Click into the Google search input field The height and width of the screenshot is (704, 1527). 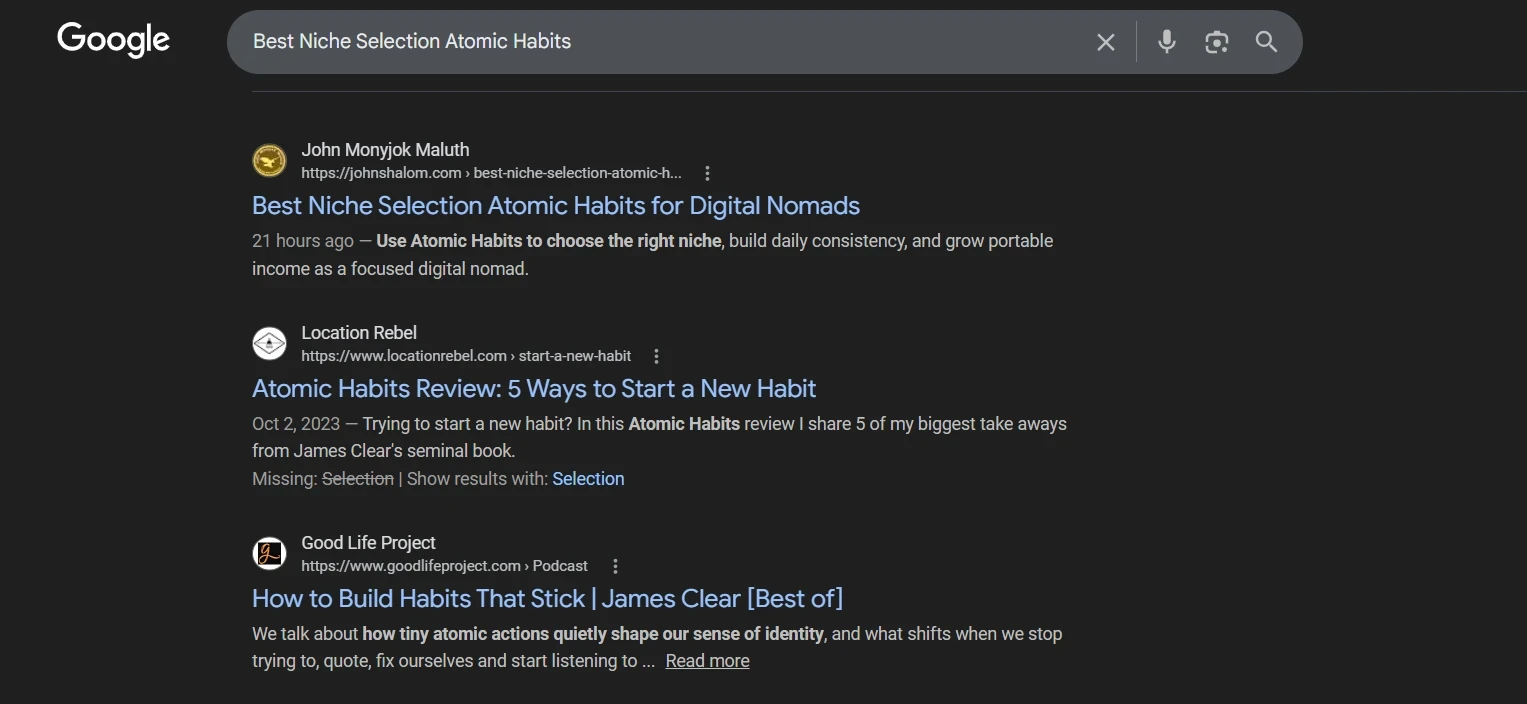click(650, 42)
